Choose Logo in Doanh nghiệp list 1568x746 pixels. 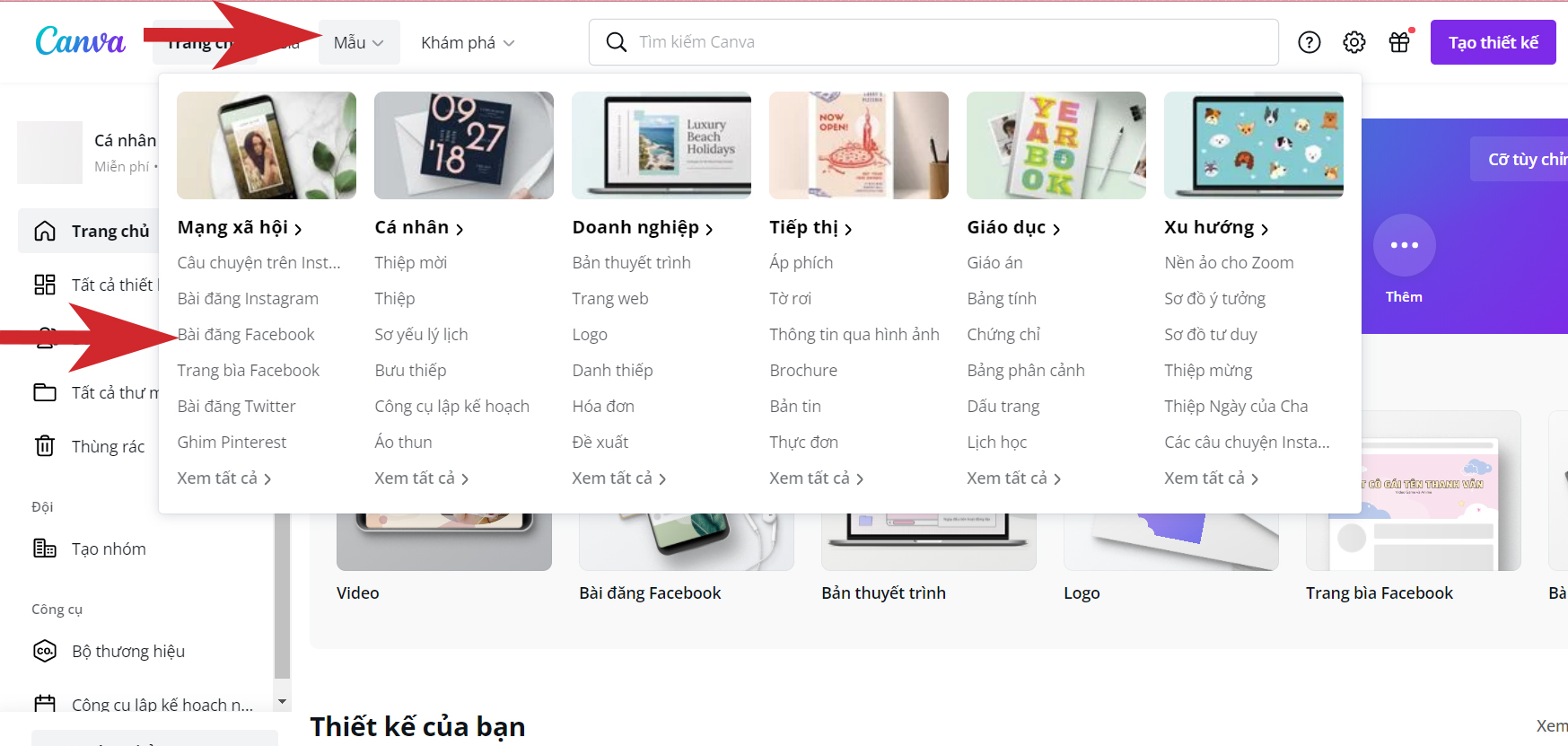point(590,335)
